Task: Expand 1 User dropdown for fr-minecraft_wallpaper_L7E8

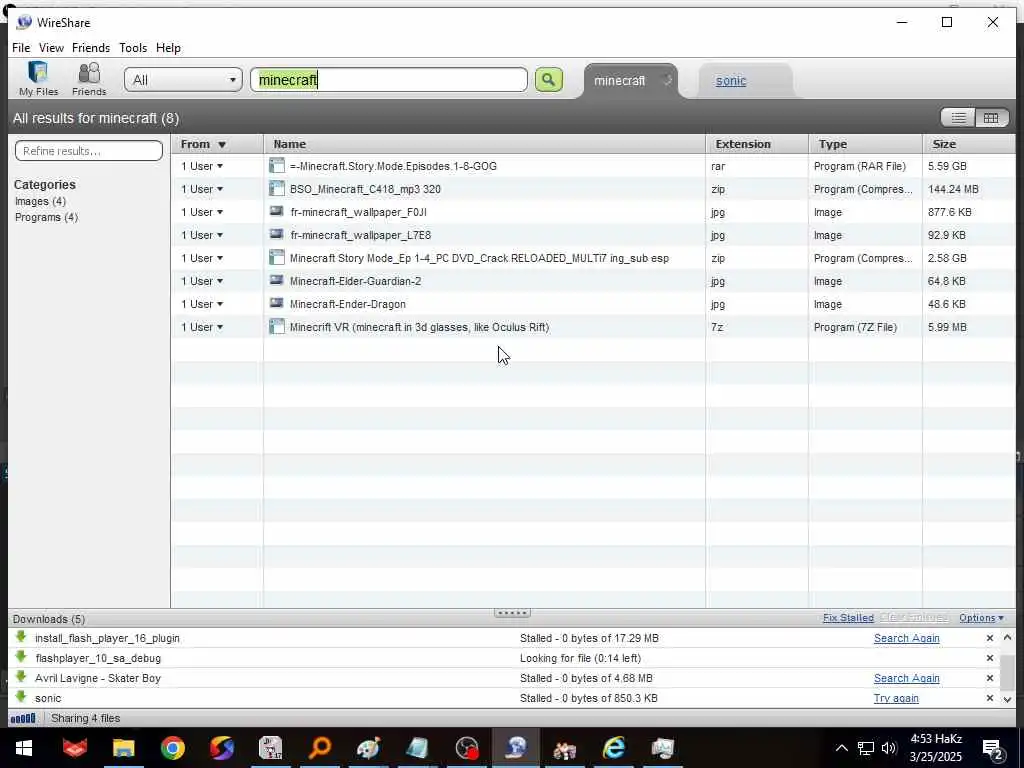Action: pyautogui.click(x=202, y=234)
